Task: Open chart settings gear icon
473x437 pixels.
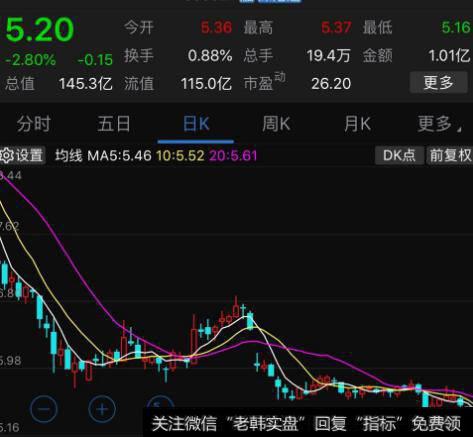Action: (7, 155)
